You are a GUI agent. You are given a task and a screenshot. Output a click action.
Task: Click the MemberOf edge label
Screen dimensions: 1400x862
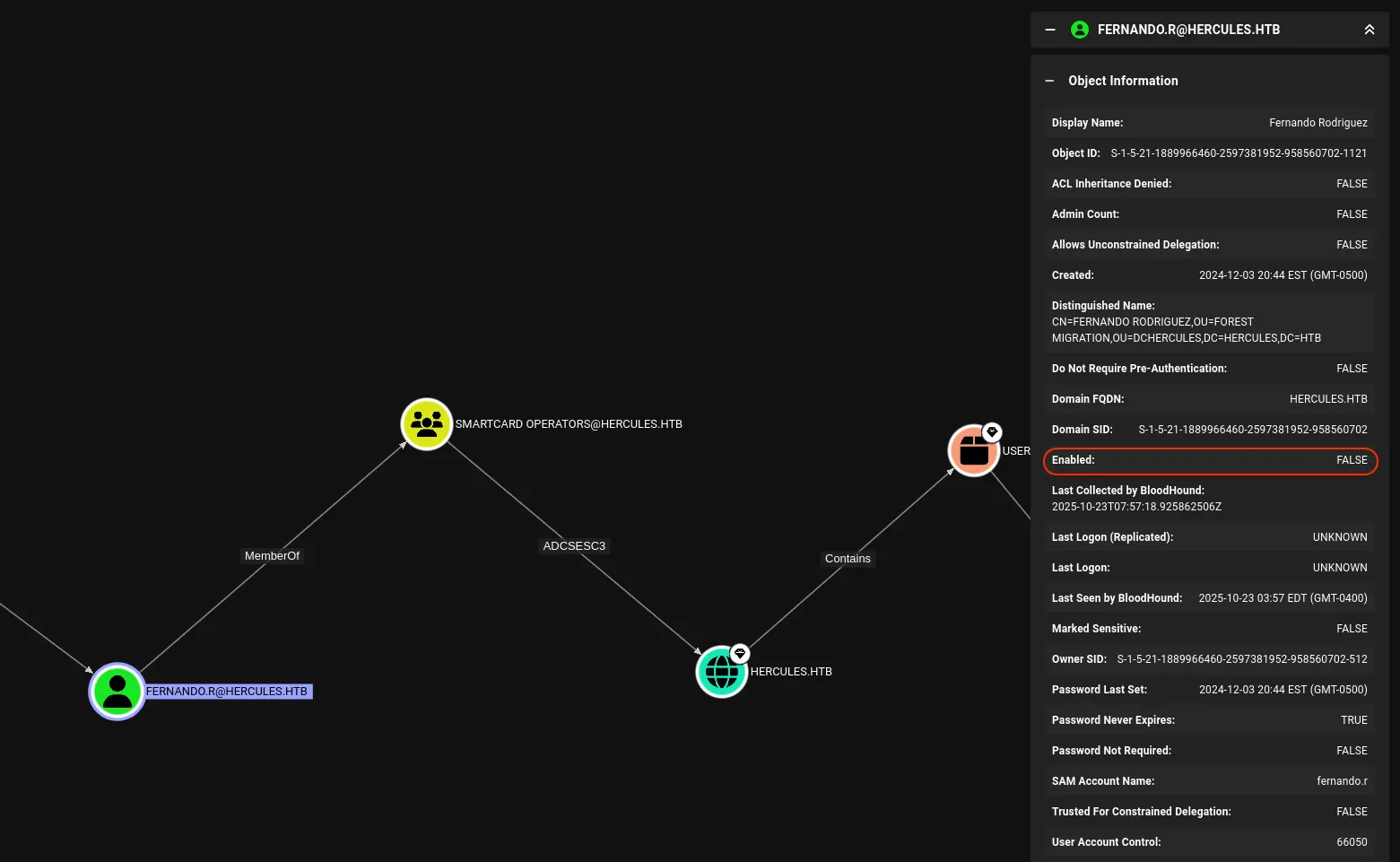(x=272, y=556)
